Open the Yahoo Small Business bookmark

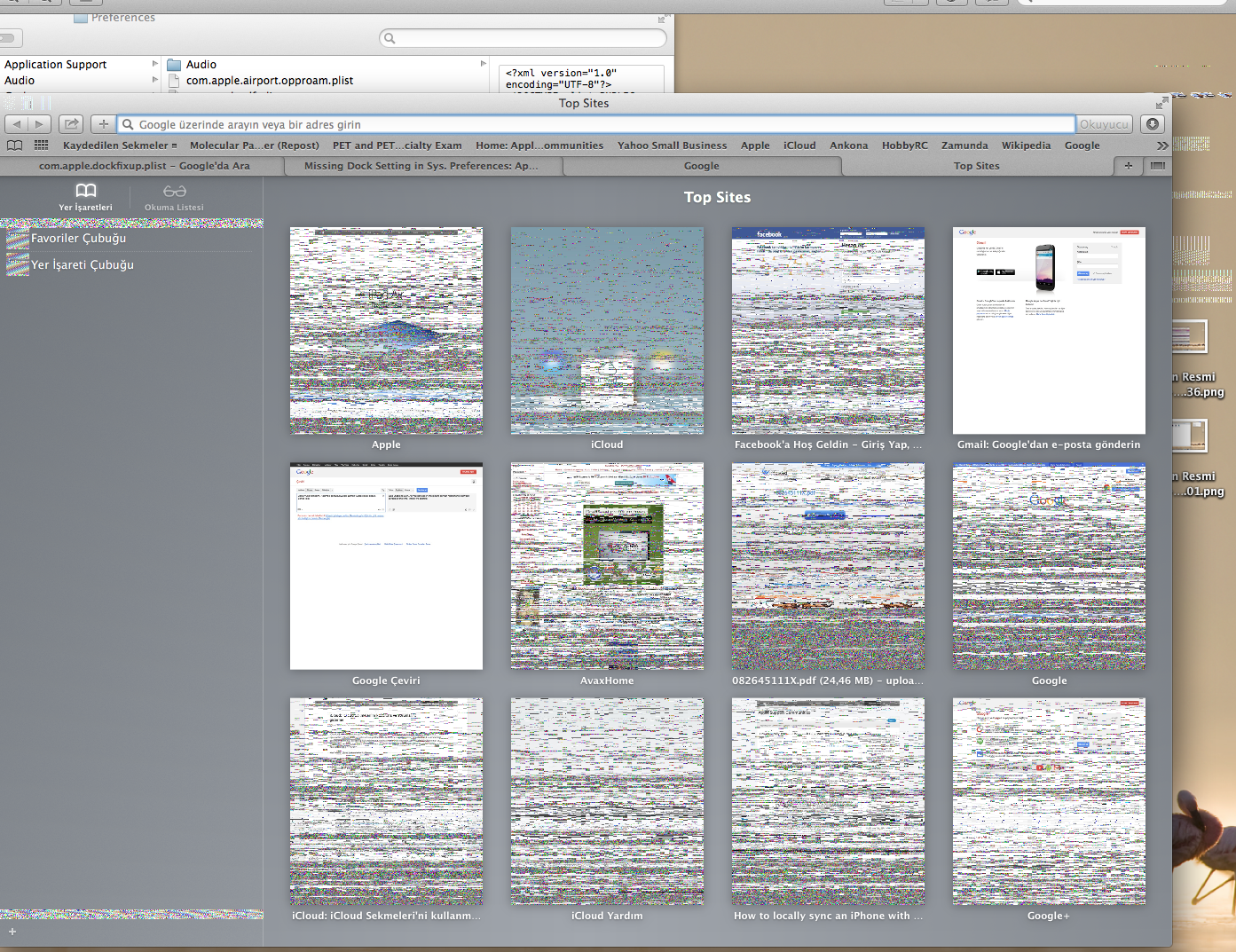pos(672,146)
